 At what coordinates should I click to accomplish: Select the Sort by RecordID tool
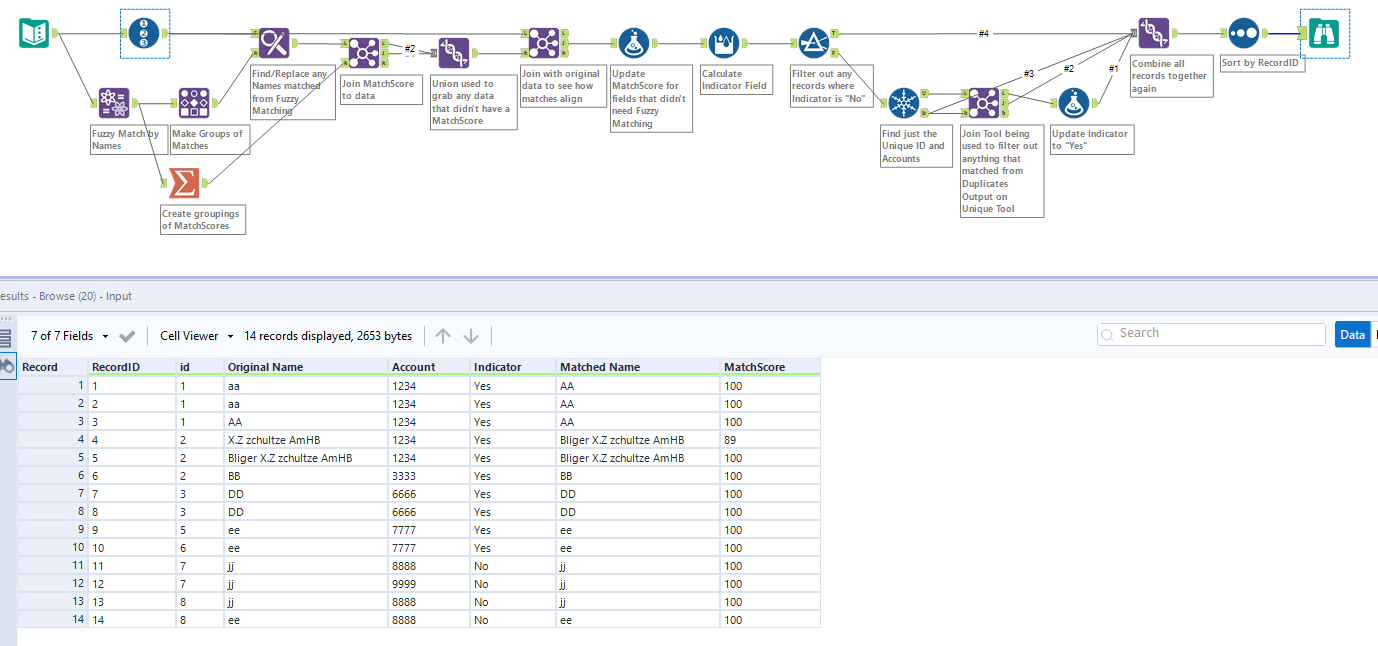pyautogui.click(x=1243, y=33)
